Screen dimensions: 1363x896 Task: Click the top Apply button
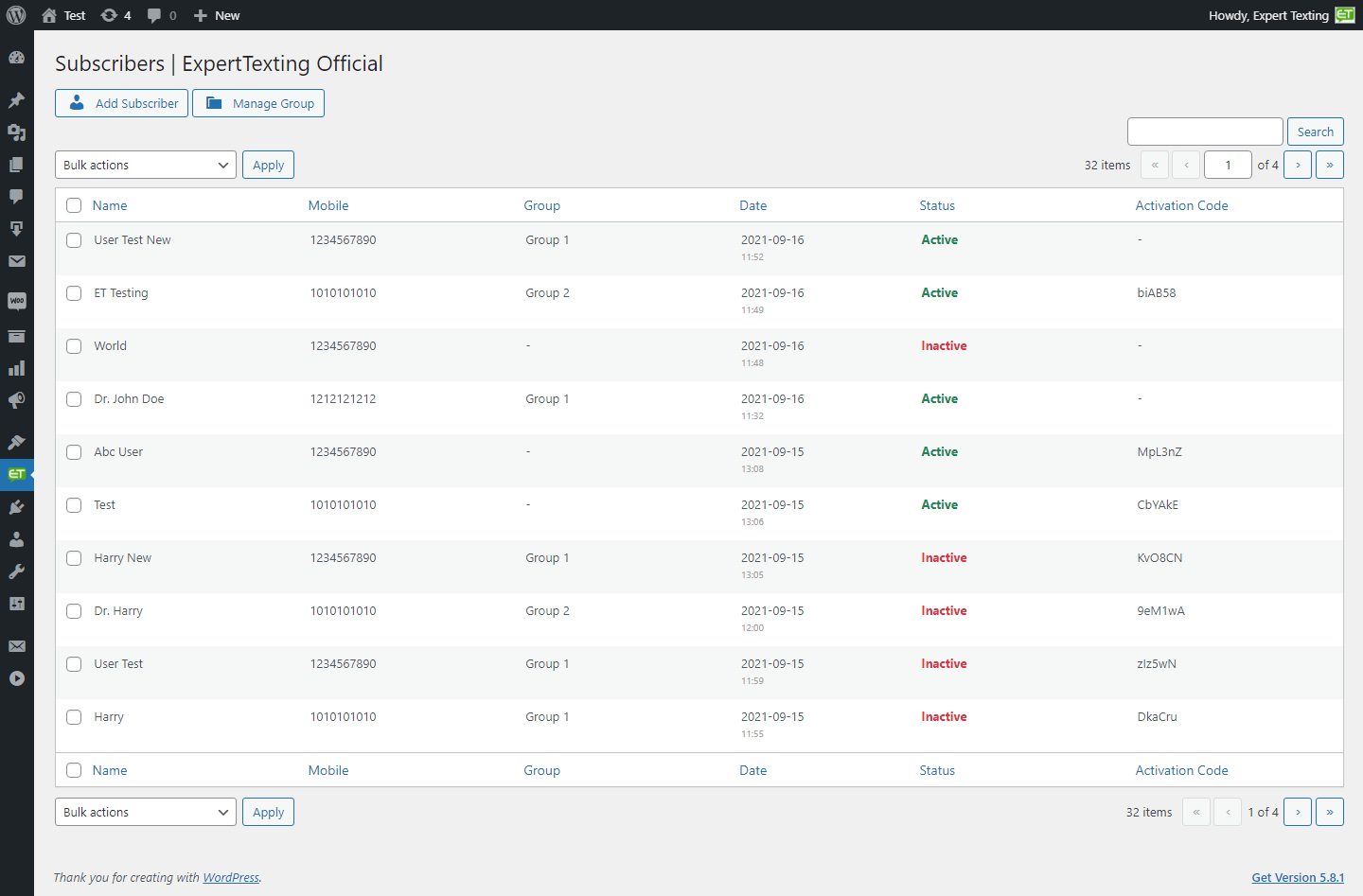(x=268, y=165)
